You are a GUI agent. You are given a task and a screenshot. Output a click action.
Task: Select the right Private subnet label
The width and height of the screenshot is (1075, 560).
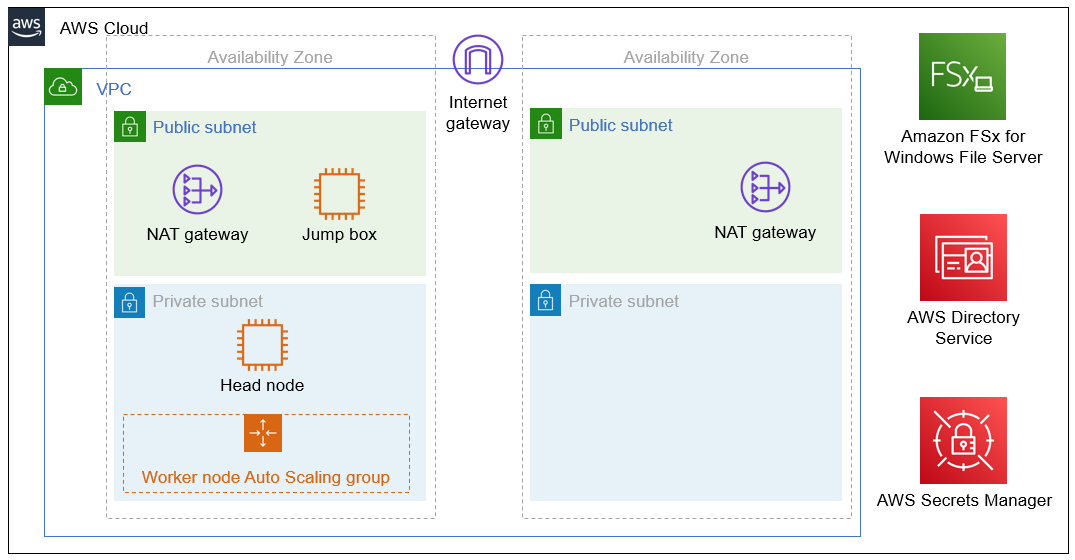coord(624,302)
